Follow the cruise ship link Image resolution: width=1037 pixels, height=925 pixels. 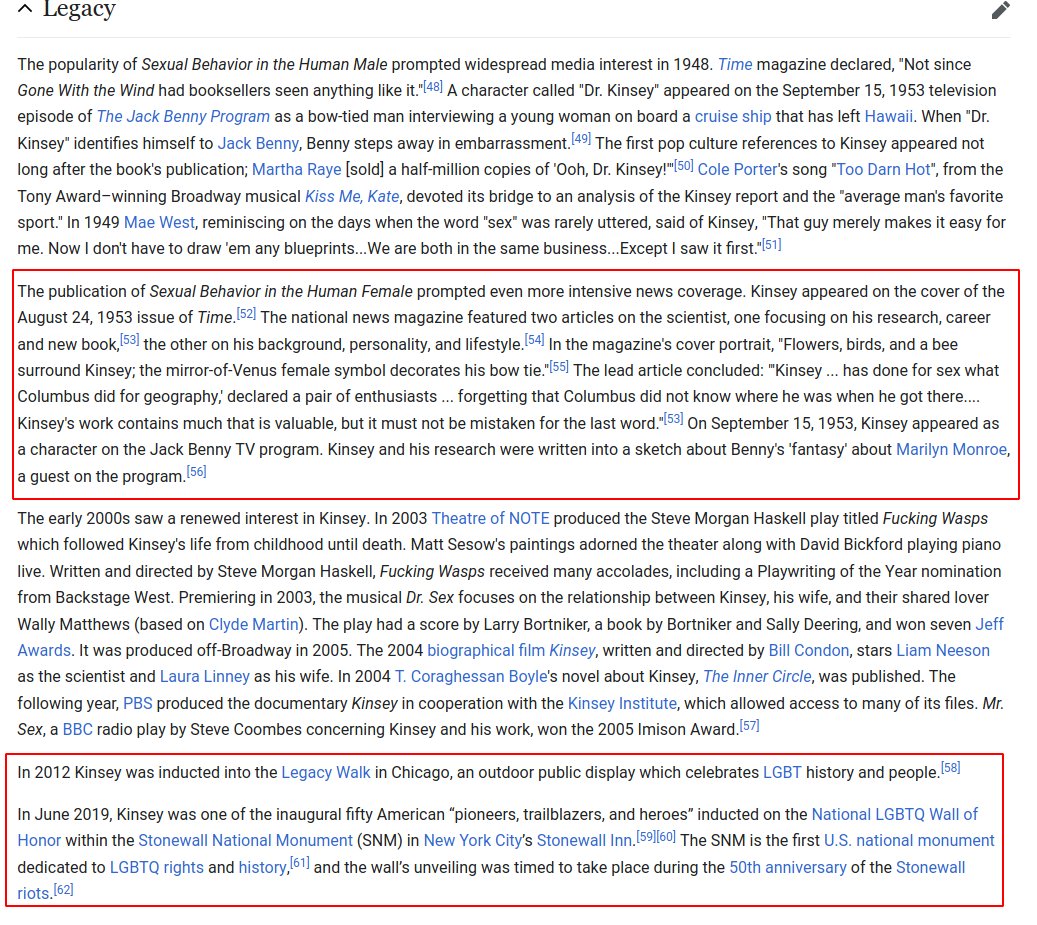coord(733,116)
